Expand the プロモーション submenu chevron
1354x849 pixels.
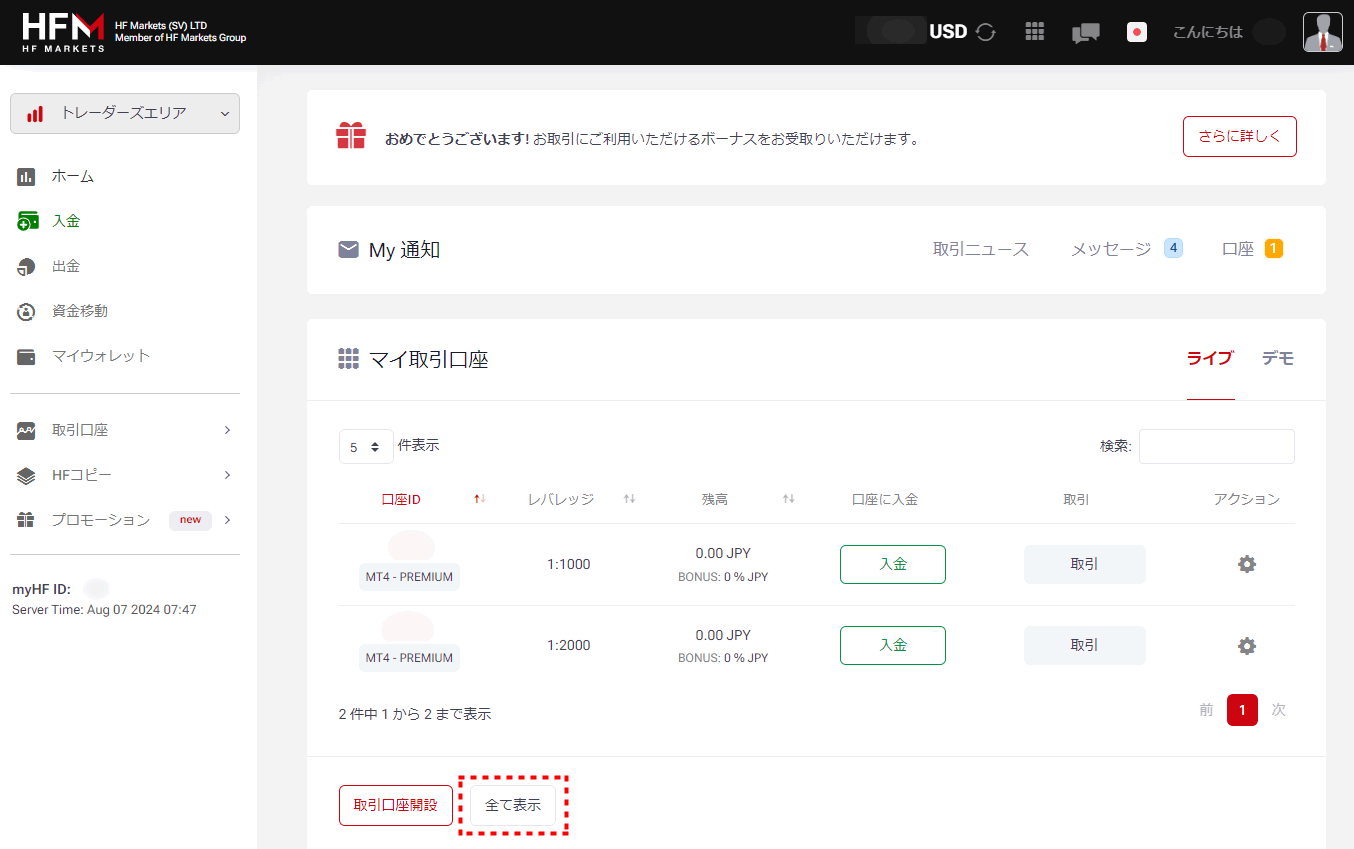click(x=228, y=520)
